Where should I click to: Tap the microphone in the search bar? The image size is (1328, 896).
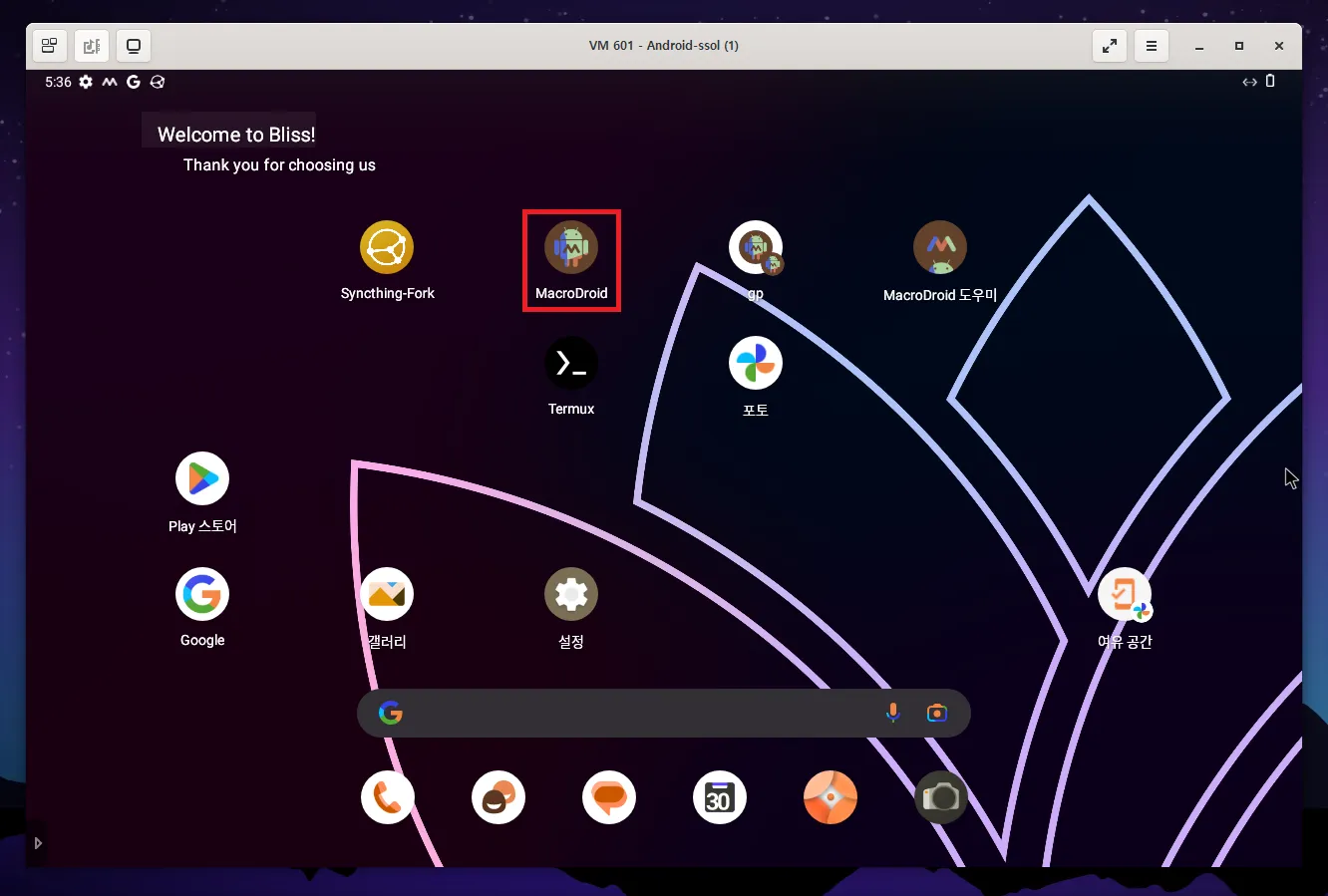coord(893,713)
